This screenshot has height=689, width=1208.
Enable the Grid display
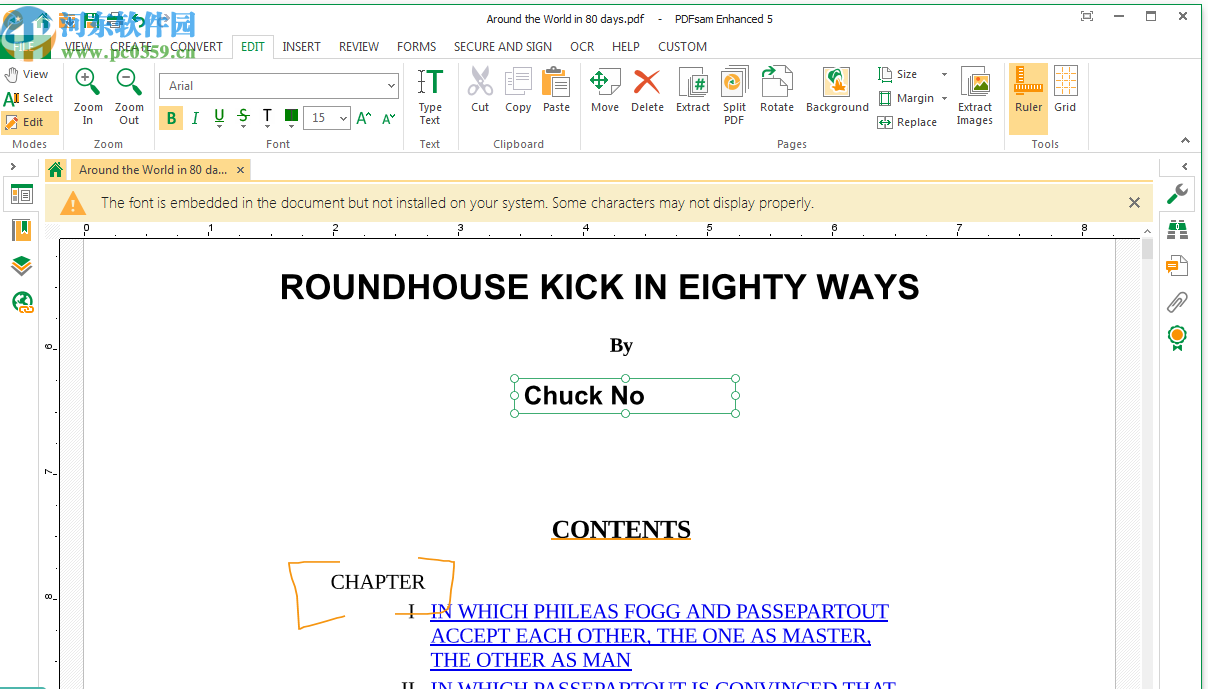click(x=1065, y=92)
